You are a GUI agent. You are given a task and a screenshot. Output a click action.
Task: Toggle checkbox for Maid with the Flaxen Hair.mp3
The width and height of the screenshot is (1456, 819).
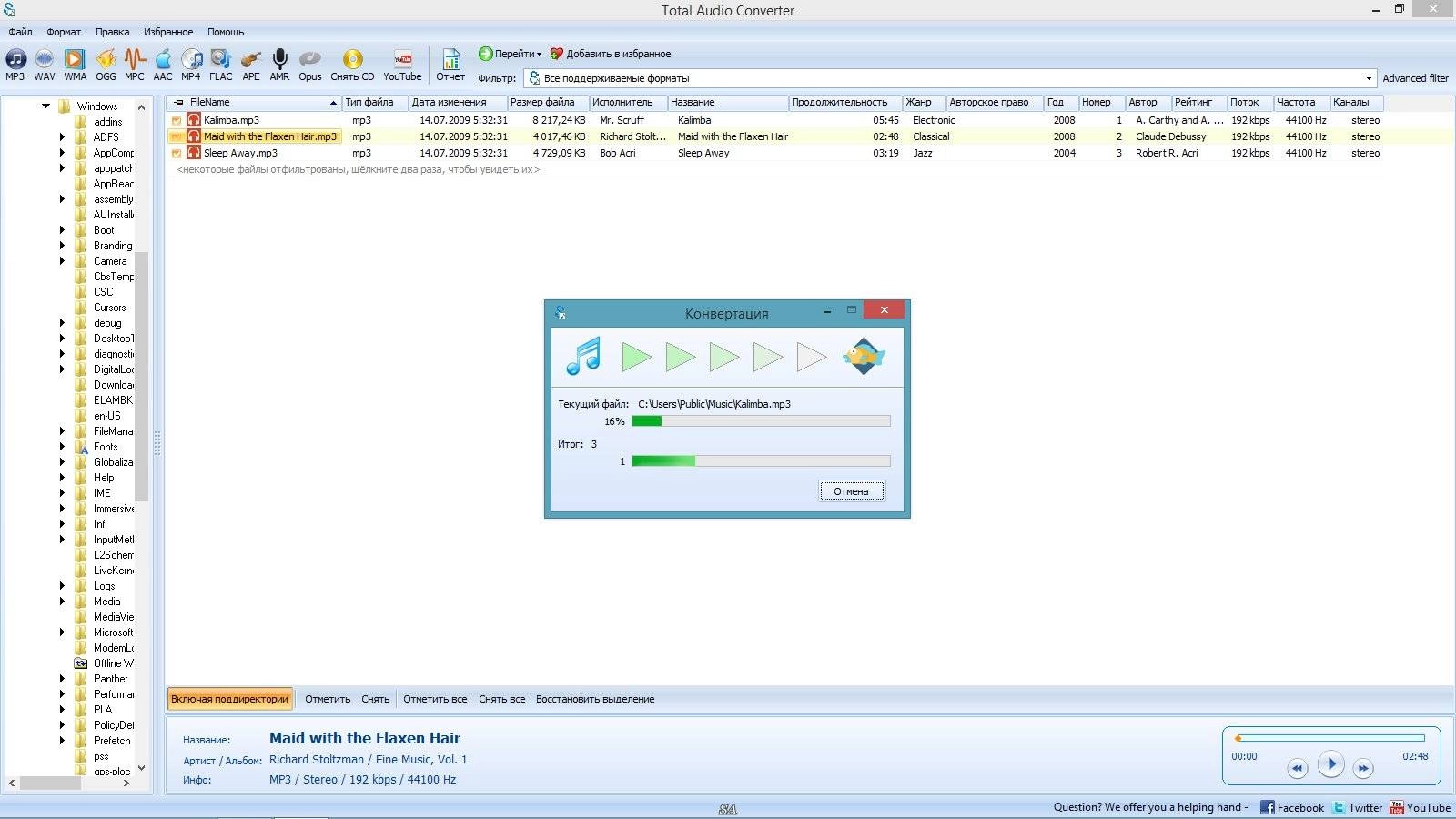[x=177, y=136]
